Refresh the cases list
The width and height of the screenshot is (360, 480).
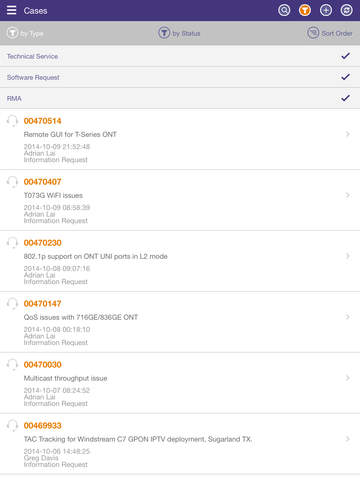pos(346,10)
